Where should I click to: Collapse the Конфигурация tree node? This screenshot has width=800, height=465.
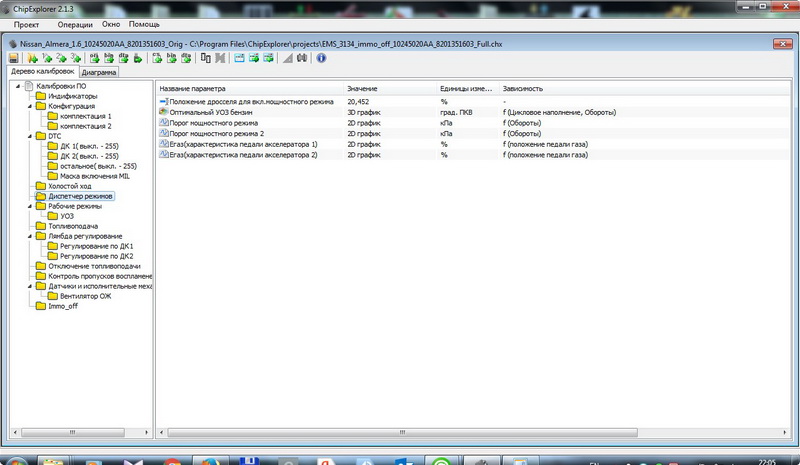click(27, 106)
